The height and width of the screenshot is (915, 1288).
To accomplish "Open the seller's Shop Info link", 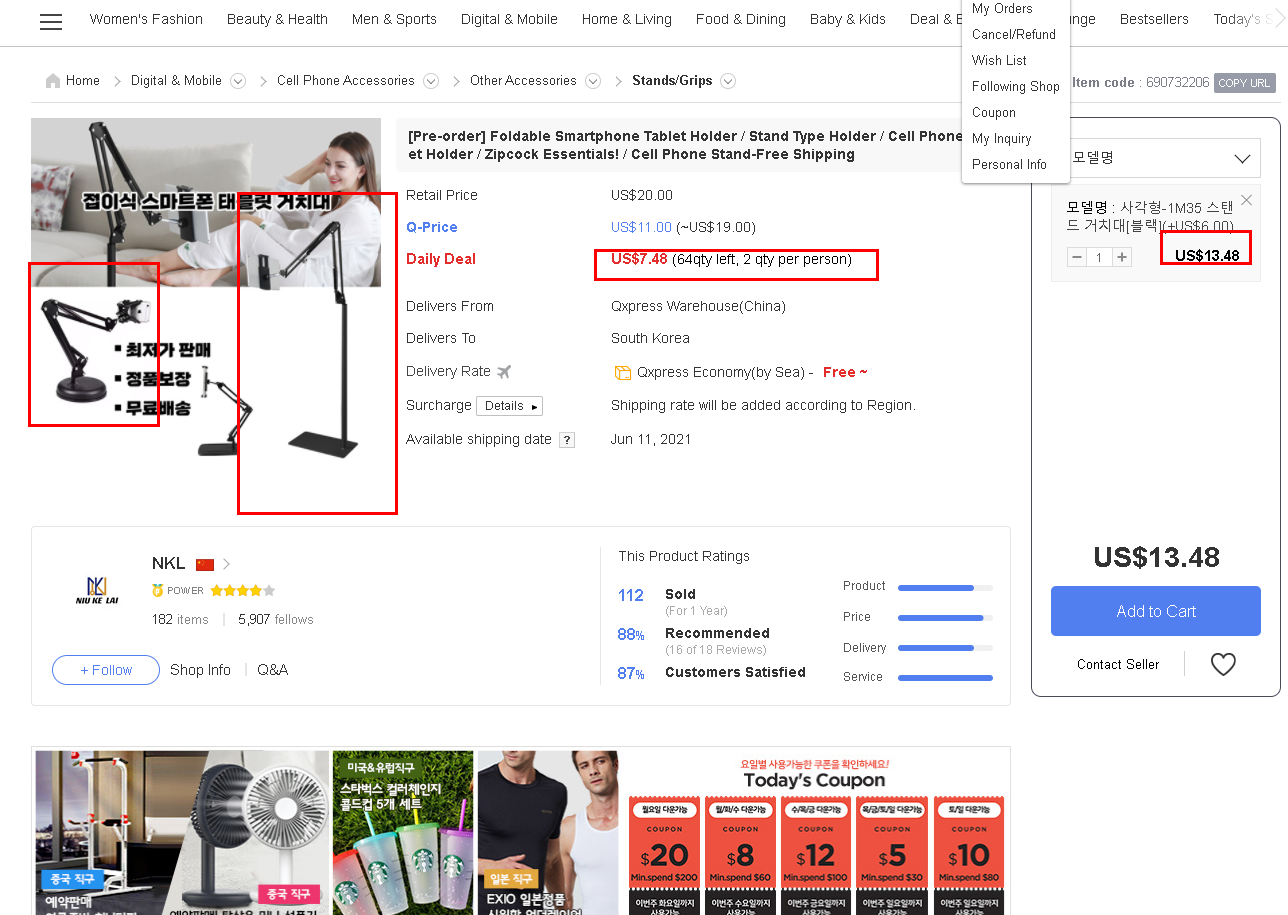I will [x=200, y=670].
